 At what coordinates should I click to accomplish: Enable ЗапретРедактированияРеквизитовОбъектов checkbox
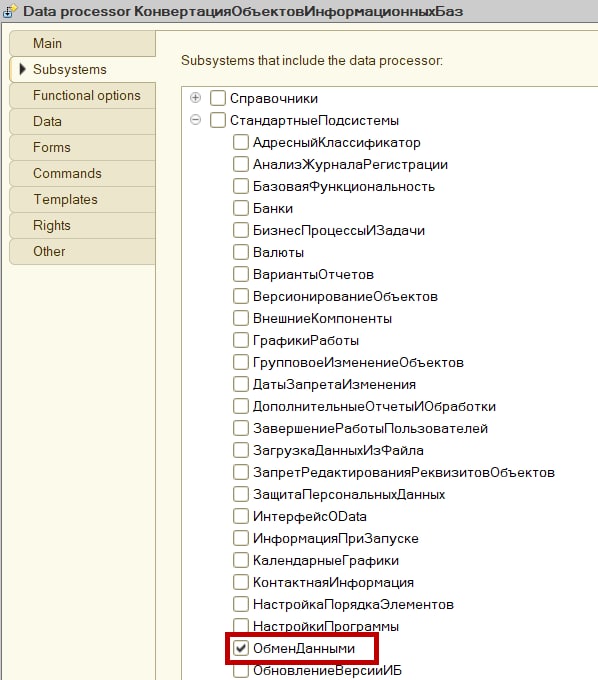point(241,472)
